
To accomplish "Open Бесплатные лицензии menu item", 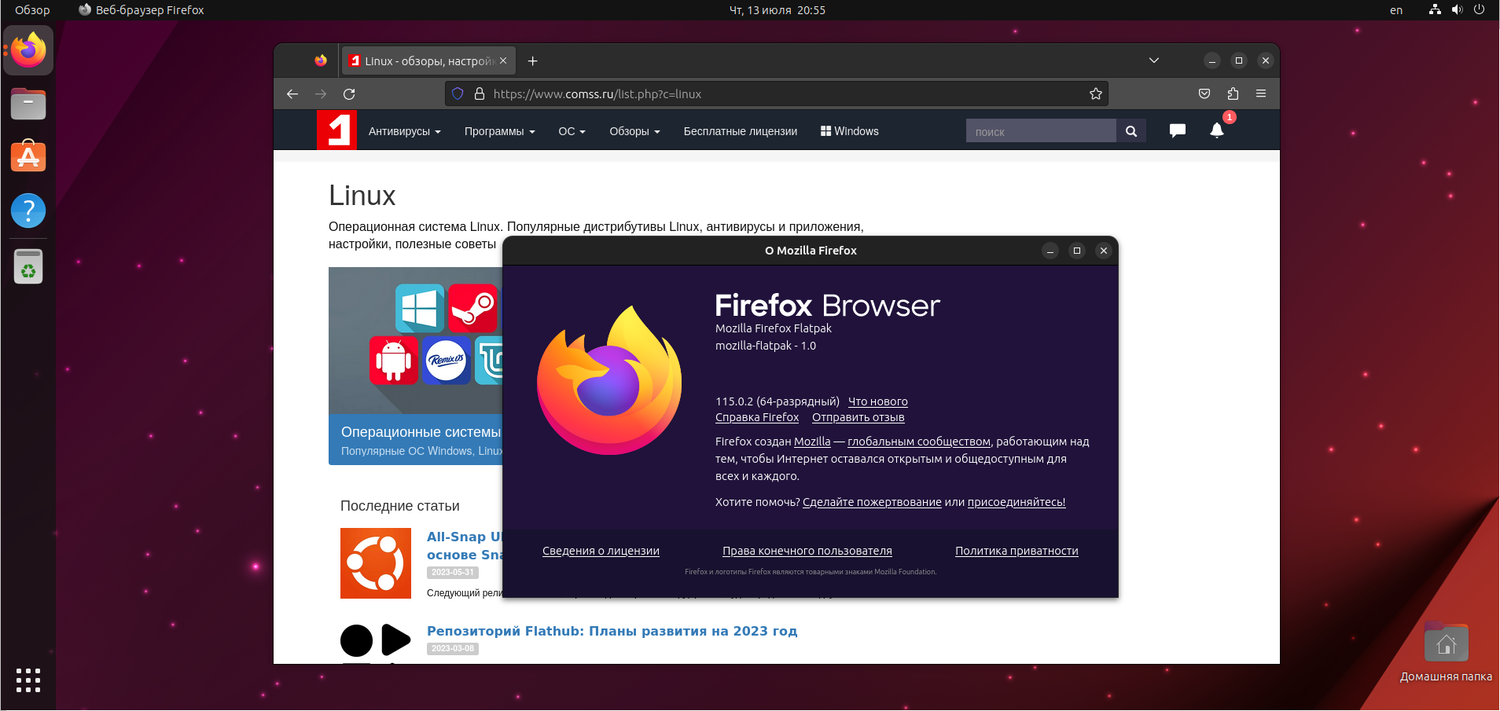I will coord(740,131).
